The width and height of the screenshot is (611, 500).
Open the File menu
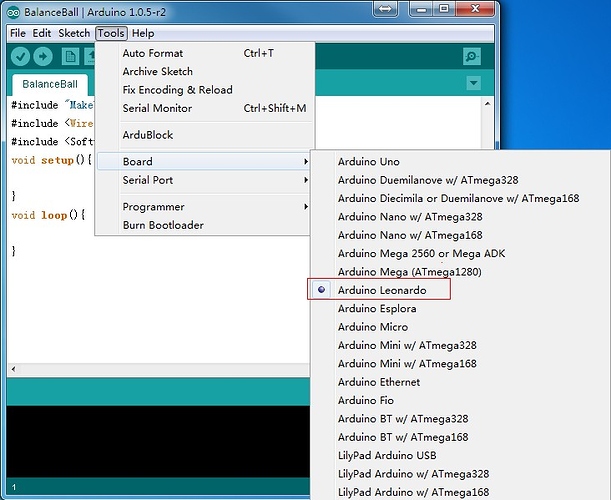[x=18, y=34]
